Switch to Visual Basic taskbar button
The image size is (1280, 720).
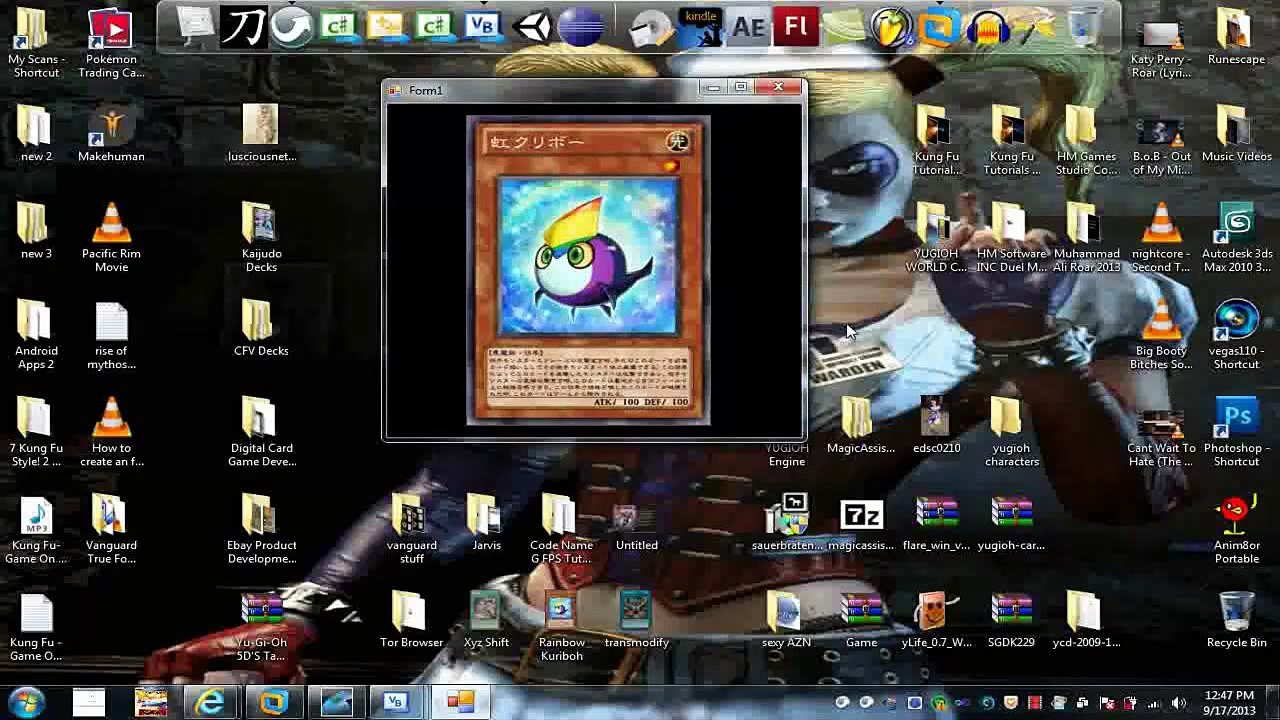click(396, 702)
